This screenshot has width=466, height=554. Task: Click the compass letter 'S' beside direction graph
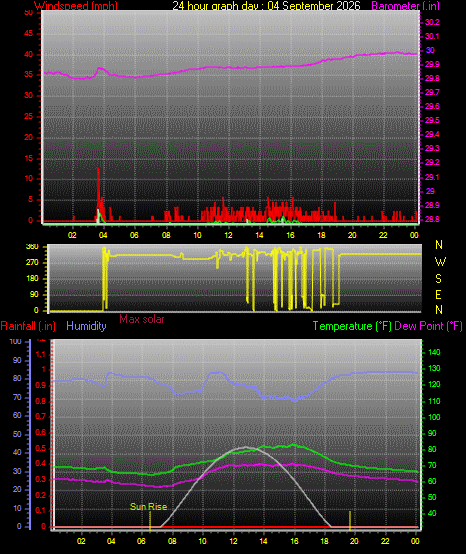click(438, 279)
